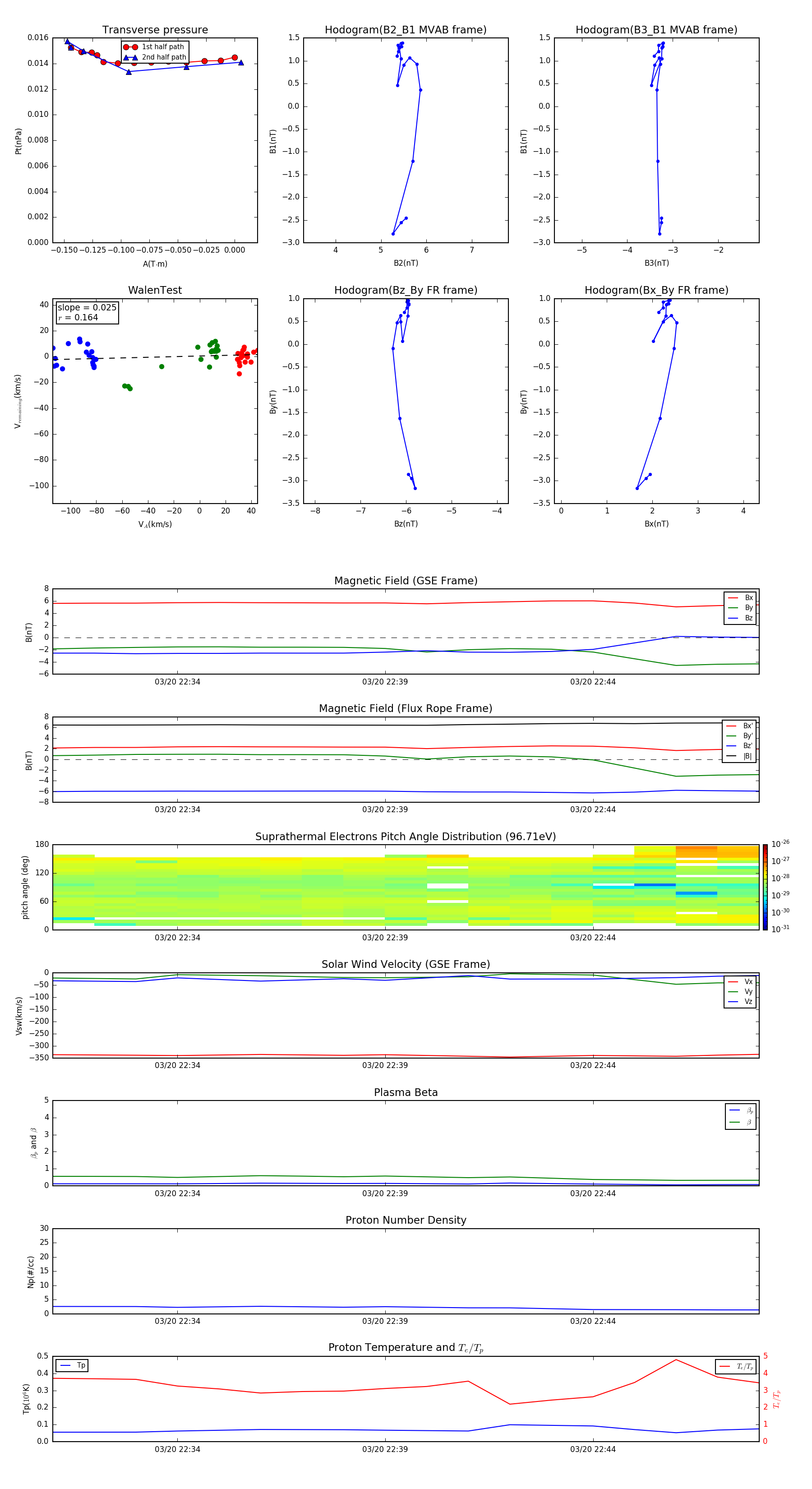The width and height of the screenshot is (812, 1489).
Task: Click the A(T·m) x-axis label
Action: (155, 264)
